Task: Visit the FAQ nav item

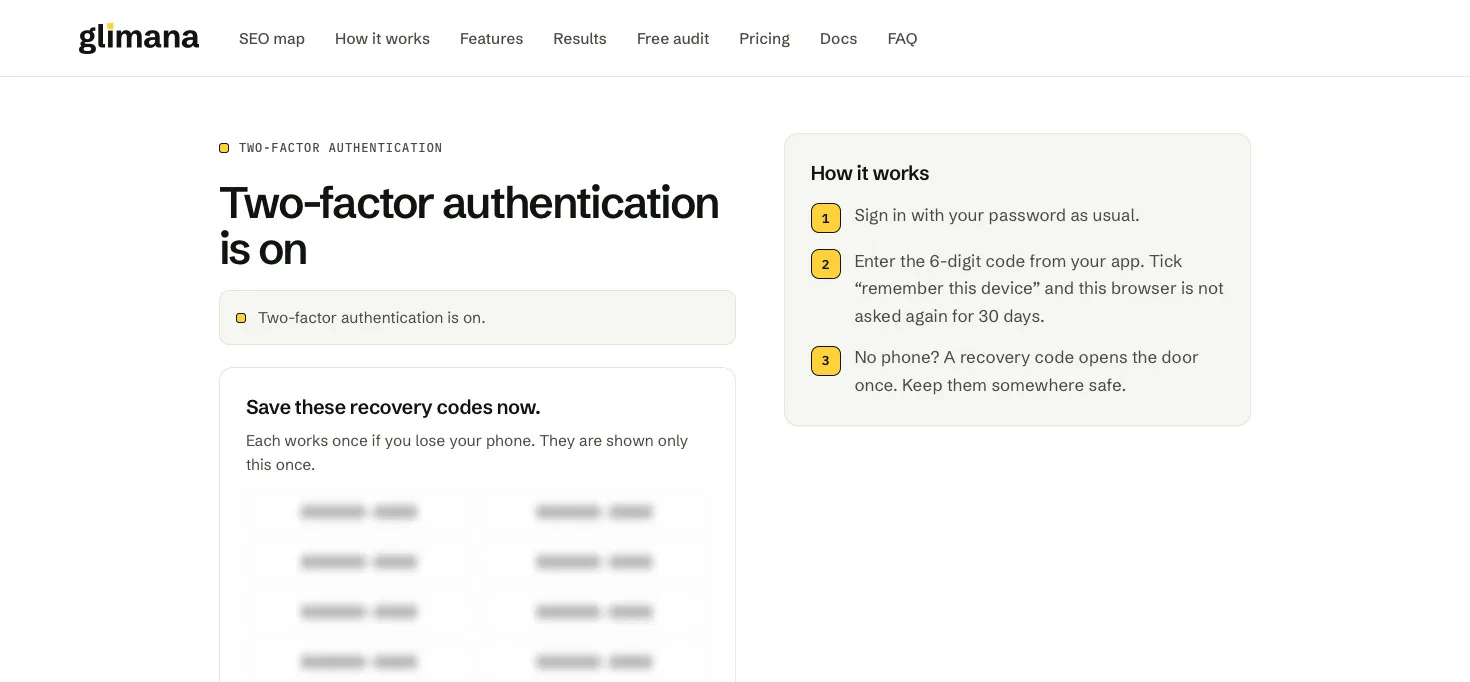Action: tap(902, 39)
